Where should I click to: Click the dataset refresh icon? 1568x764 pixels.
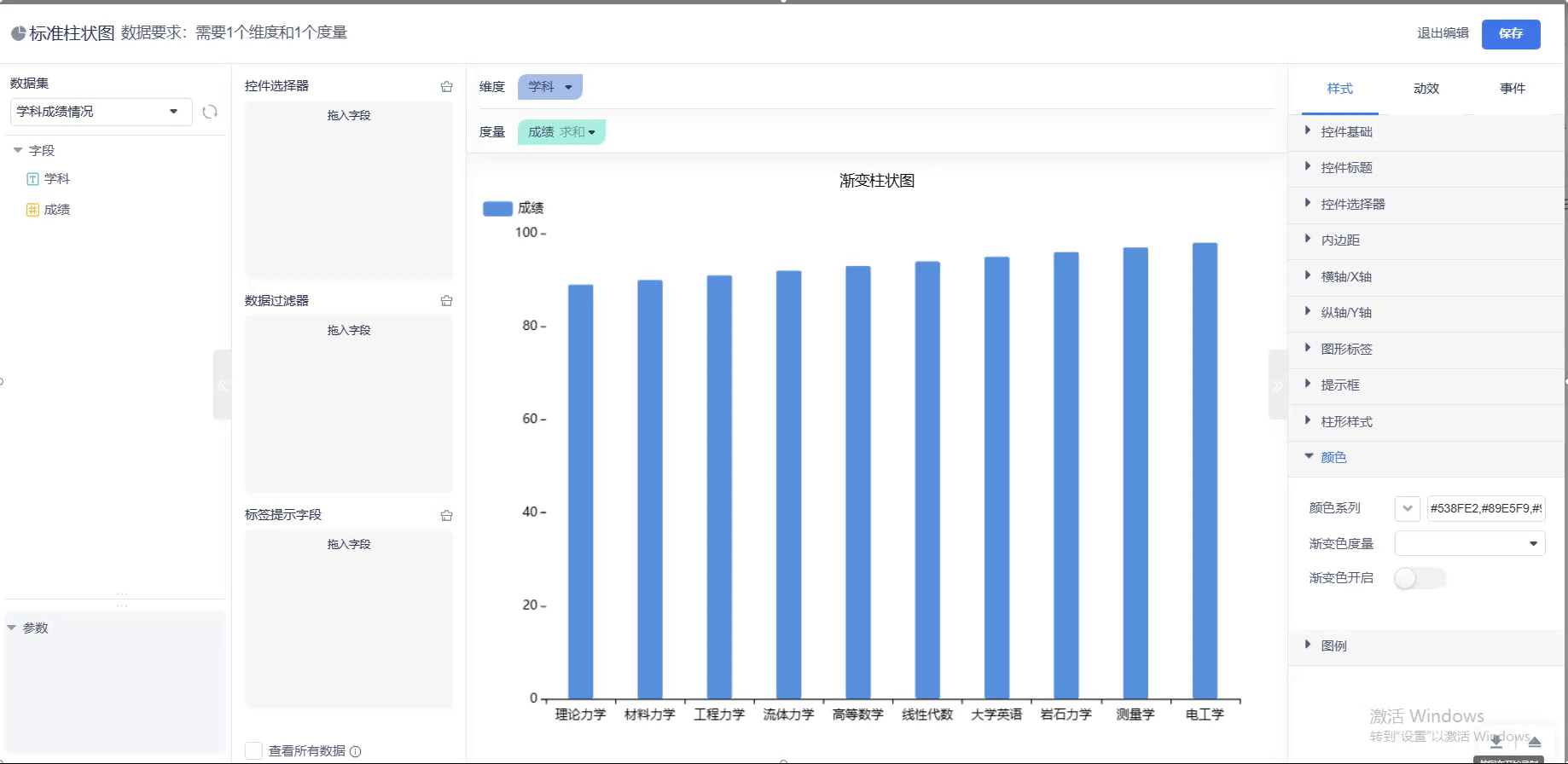point(210,112)
